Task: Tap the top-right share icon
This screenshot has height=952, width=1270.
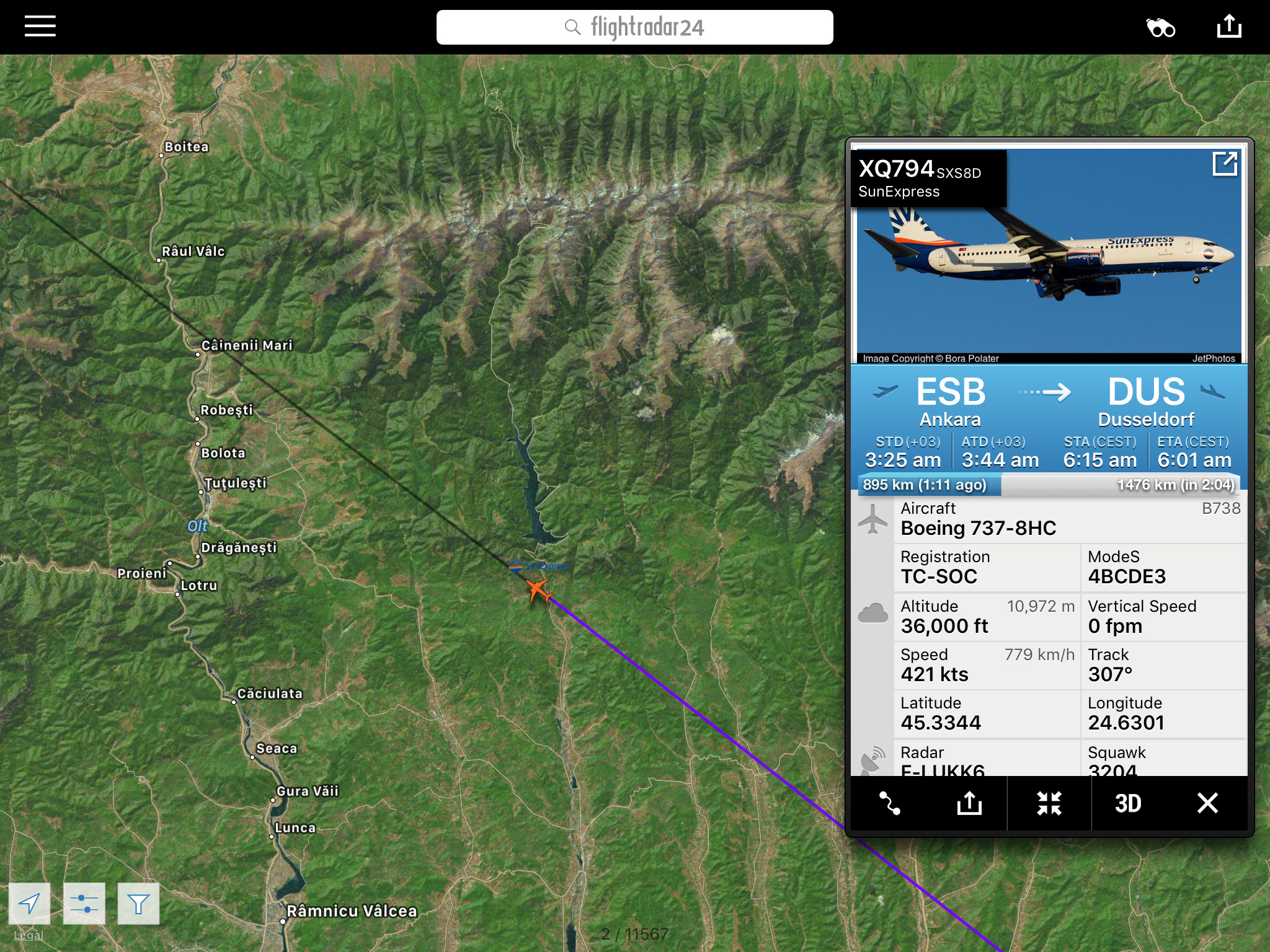Action: (1229, 27)
